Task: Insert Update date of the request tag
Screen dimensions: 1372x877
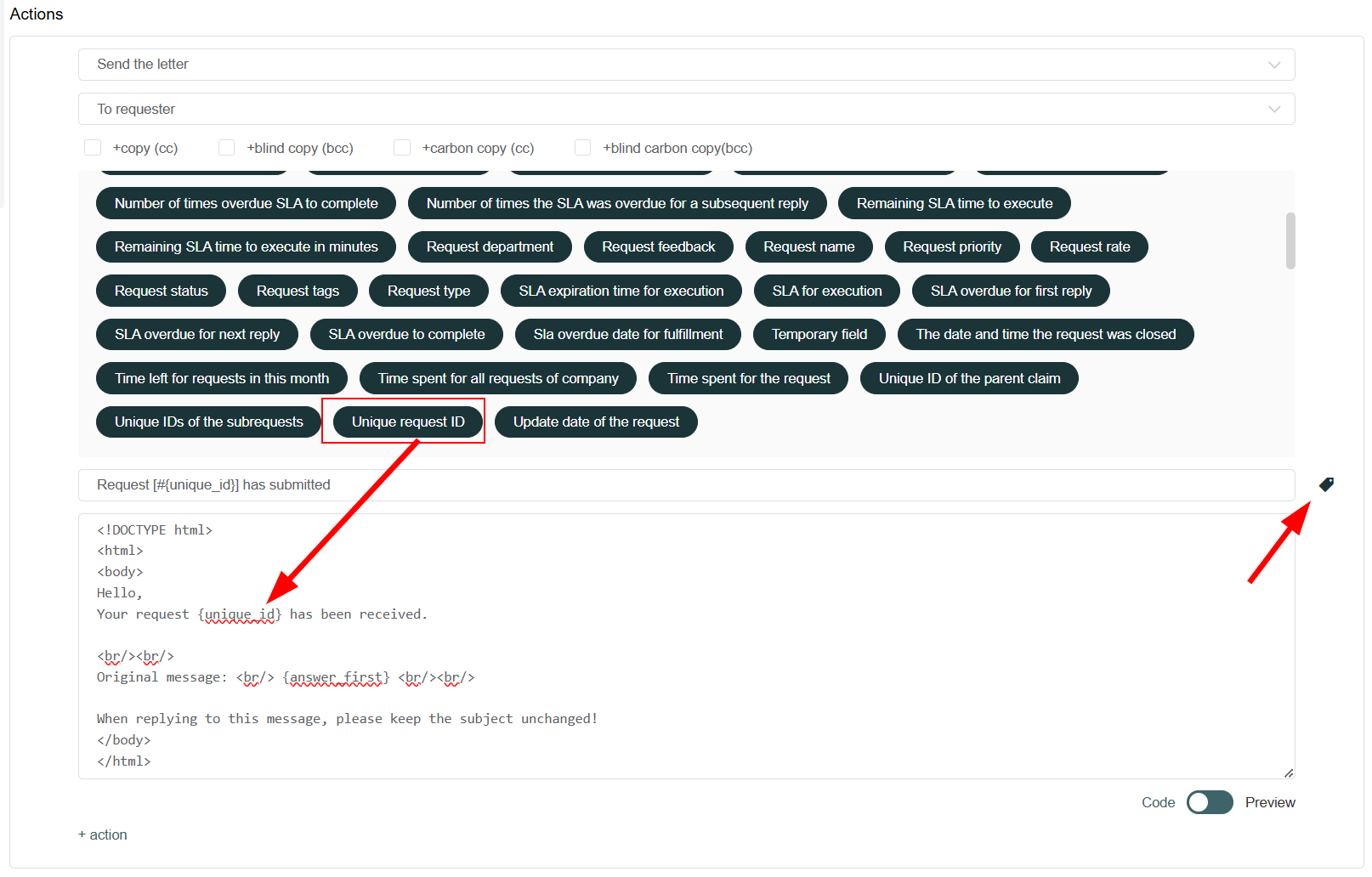Action: pyautogui.click(x=596, y=422)
